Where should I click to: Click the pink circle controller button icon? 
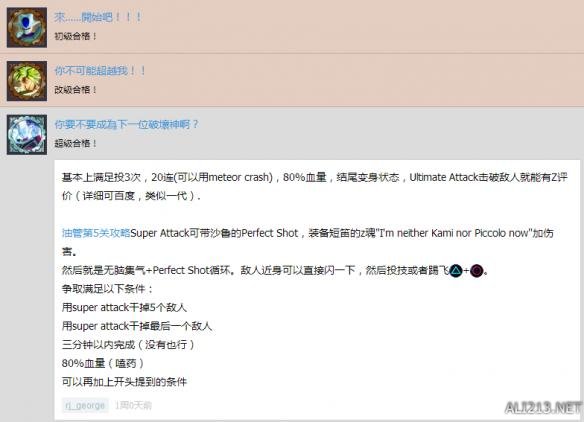click(477, 270)
